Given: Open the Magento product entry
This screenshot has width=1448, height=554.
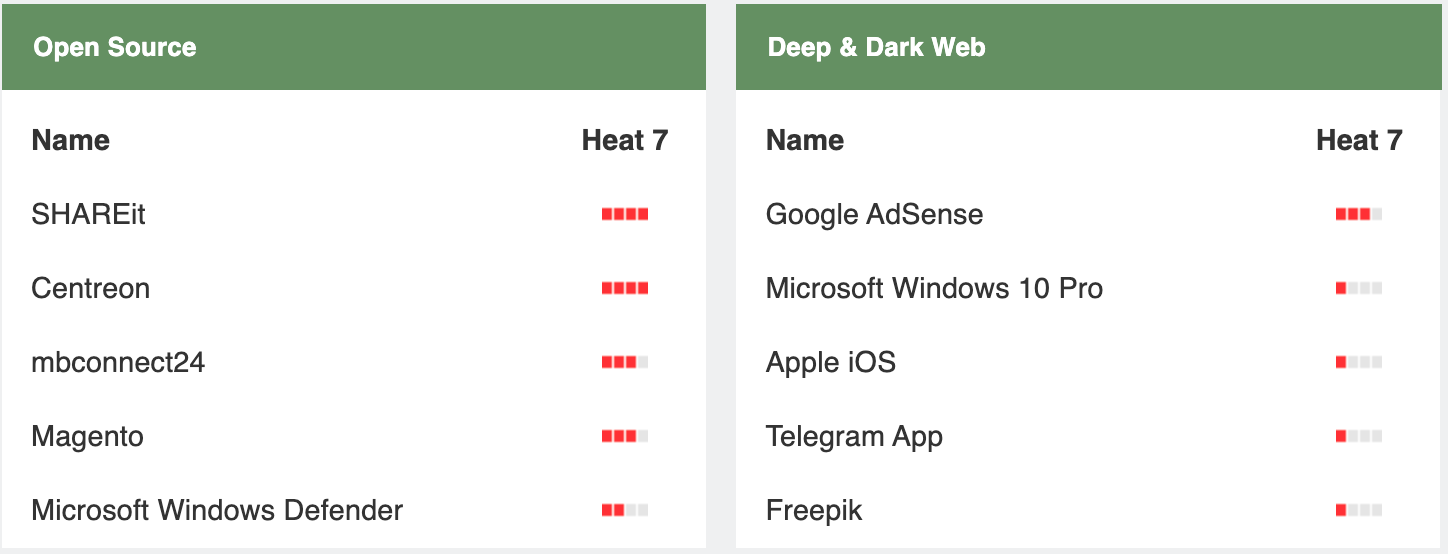Looking at the screenshot, I should click(87, 436).
